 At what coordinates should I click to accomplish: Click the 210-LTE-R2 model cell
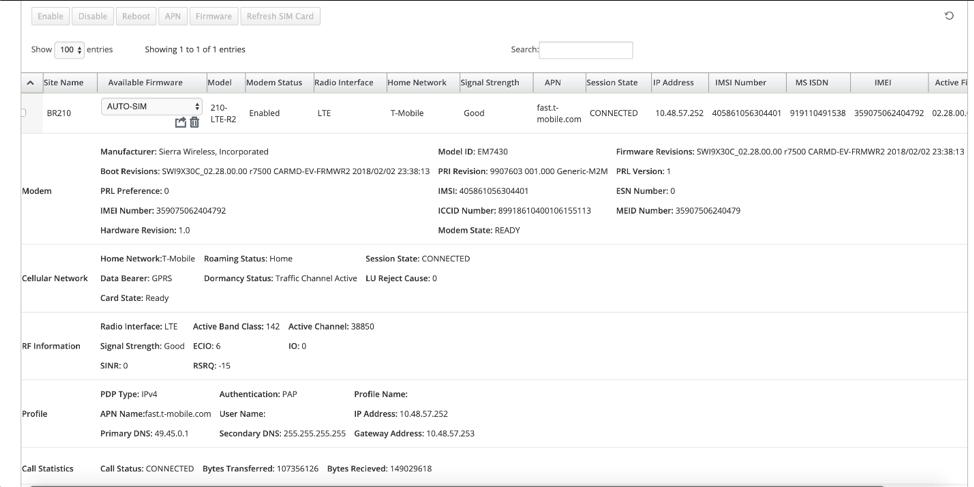223,114
